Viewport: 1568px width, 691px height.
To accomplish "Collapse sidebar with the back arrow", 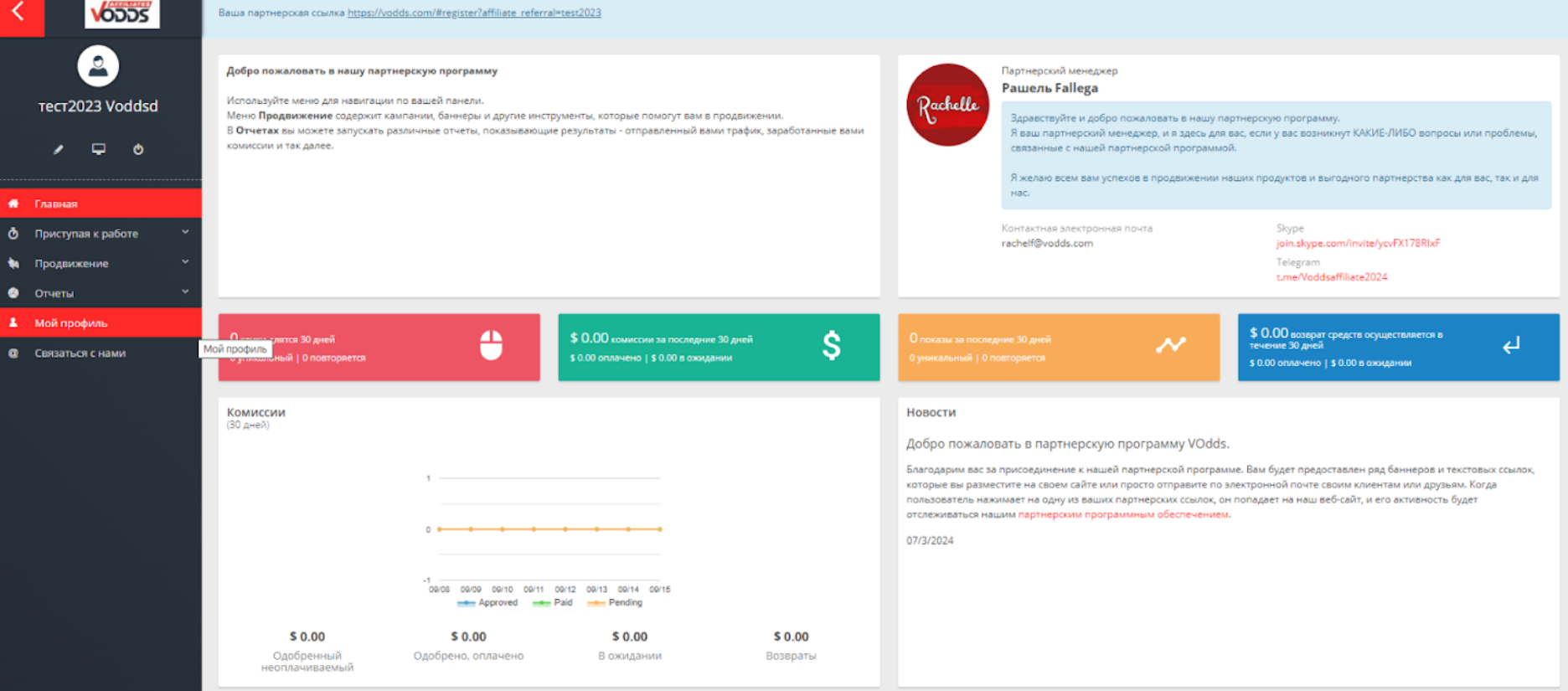I will click(19, 13).
